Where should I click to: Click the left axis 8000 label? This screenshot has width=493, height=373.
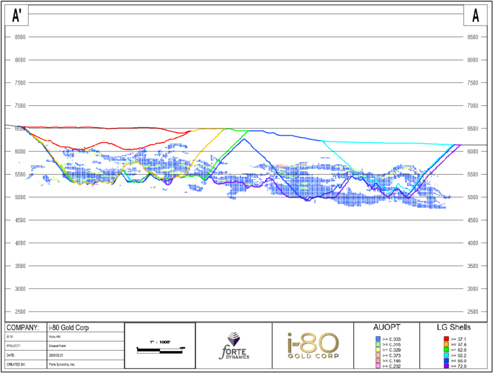click(x=20, y=60)
